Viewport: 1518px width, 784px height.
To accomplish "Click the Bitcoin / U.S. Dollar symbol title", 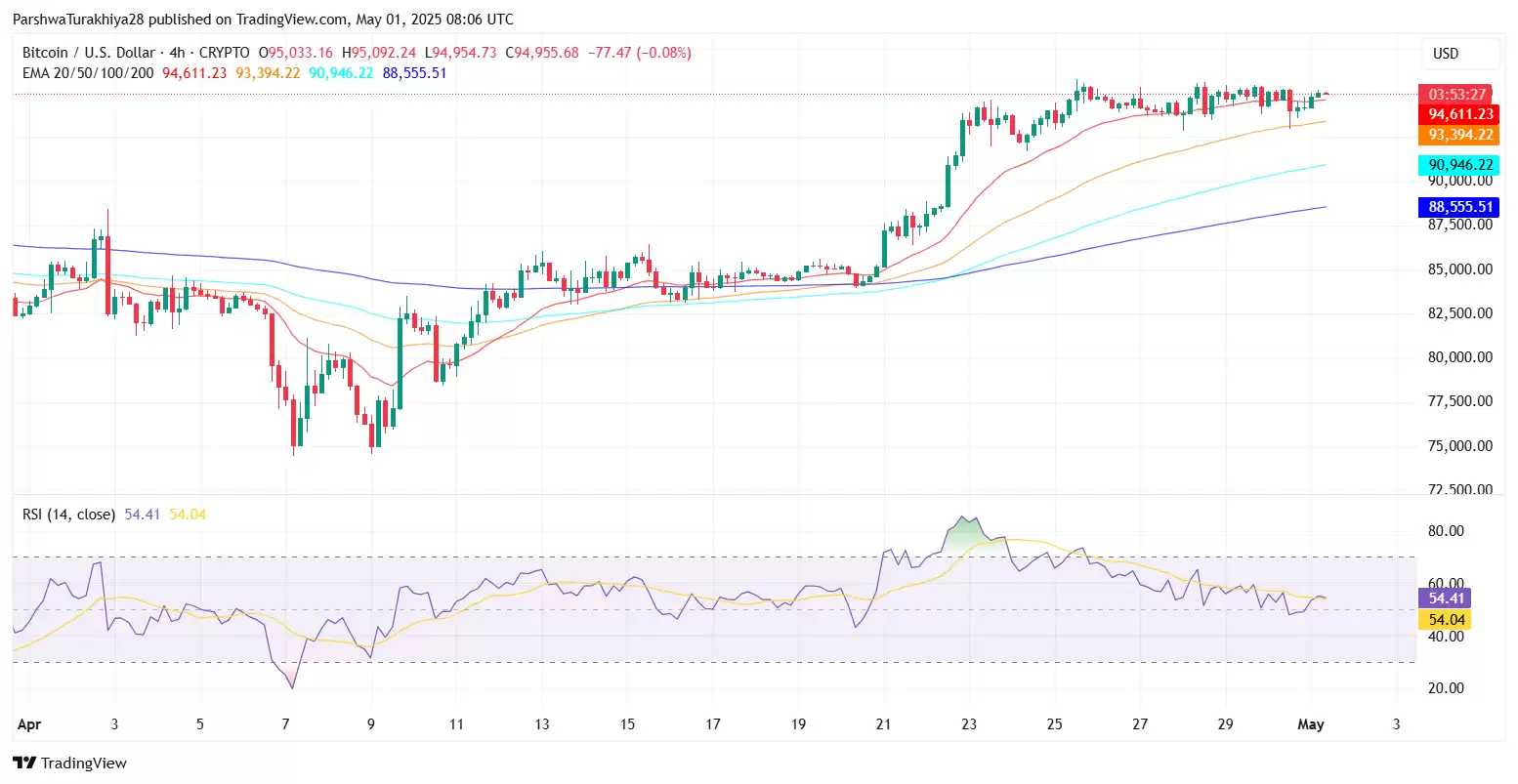I will coord(84,53).
